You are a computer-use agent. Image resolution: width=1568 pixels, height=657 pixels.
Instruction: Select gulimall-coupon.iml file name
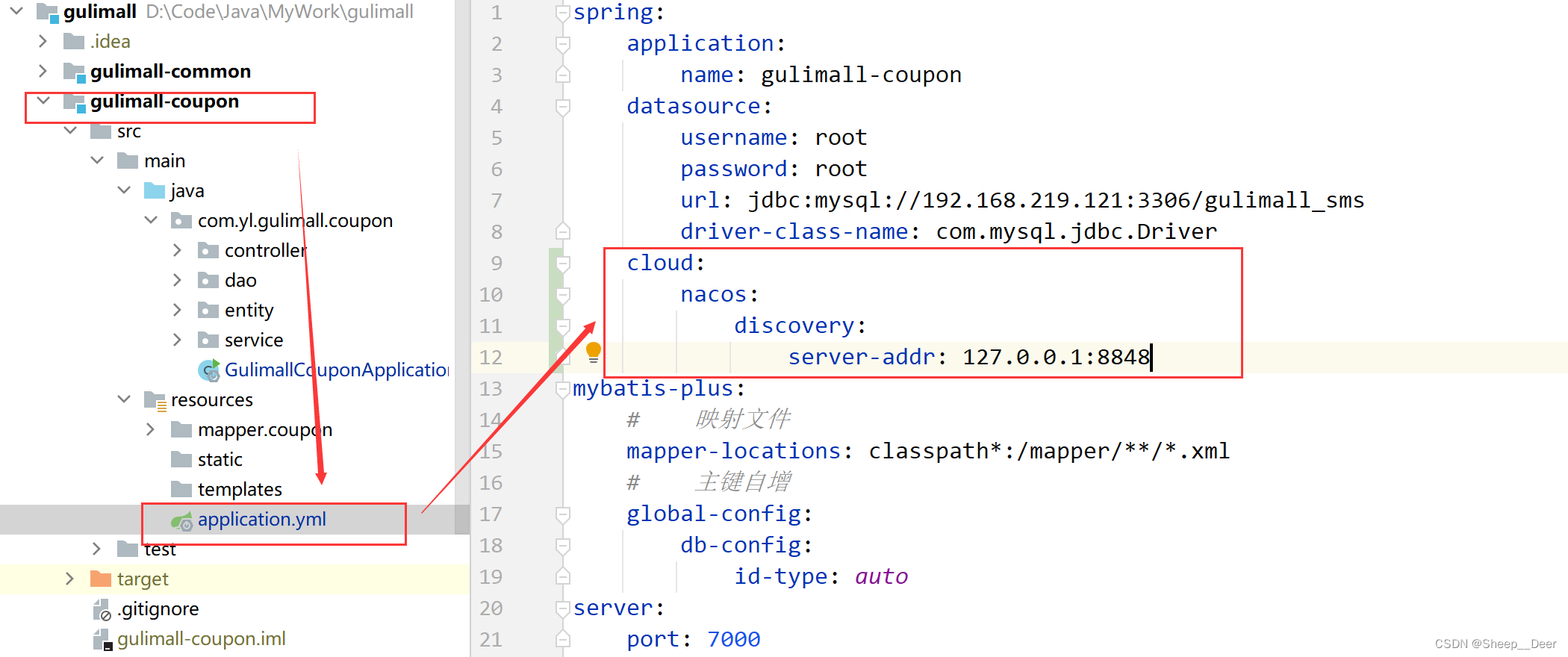(202, 639)
